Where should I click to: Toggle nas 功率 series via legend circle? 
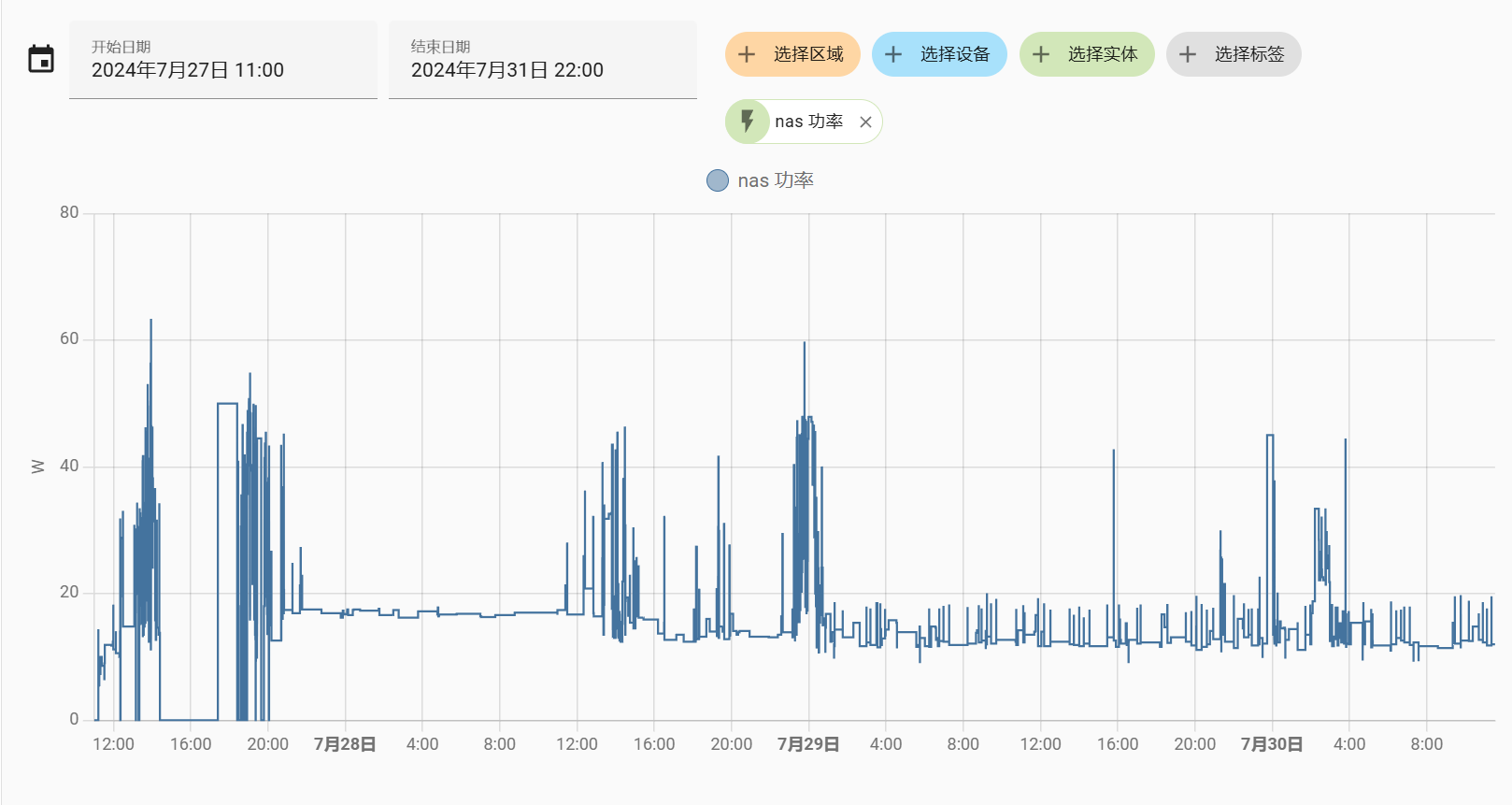click(717, 180)
